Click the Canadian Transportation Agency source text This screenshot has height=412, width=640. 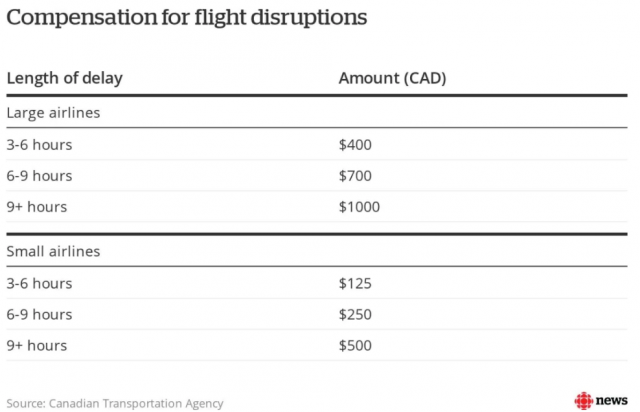tap(115, 403)
